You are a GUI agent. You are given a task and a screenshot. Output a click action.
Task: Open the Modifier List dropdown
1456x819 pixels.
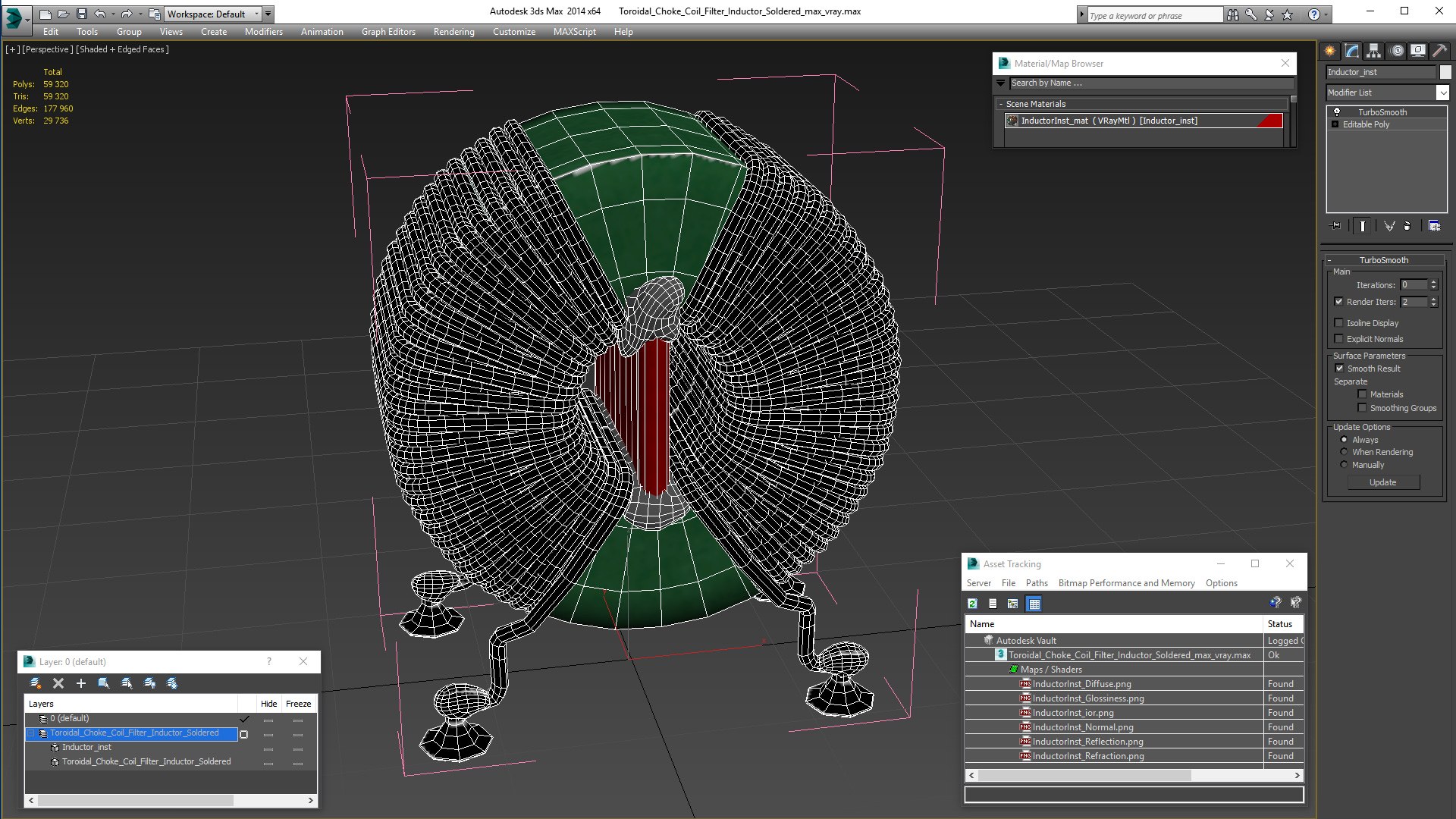(1442, 93)
